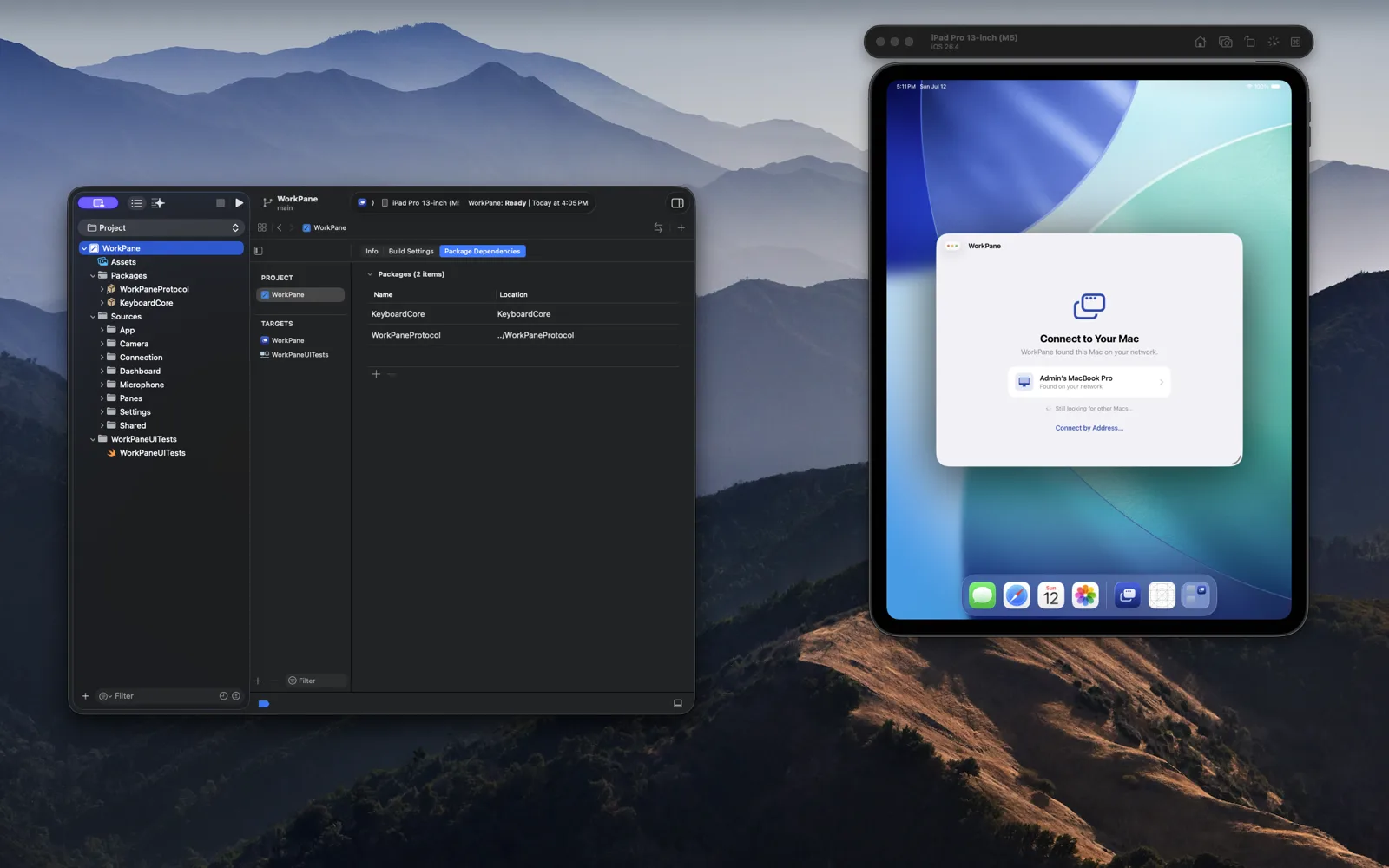1389x868 pixels.
Task: Add a new editor pane
Action: click(681, 227)
